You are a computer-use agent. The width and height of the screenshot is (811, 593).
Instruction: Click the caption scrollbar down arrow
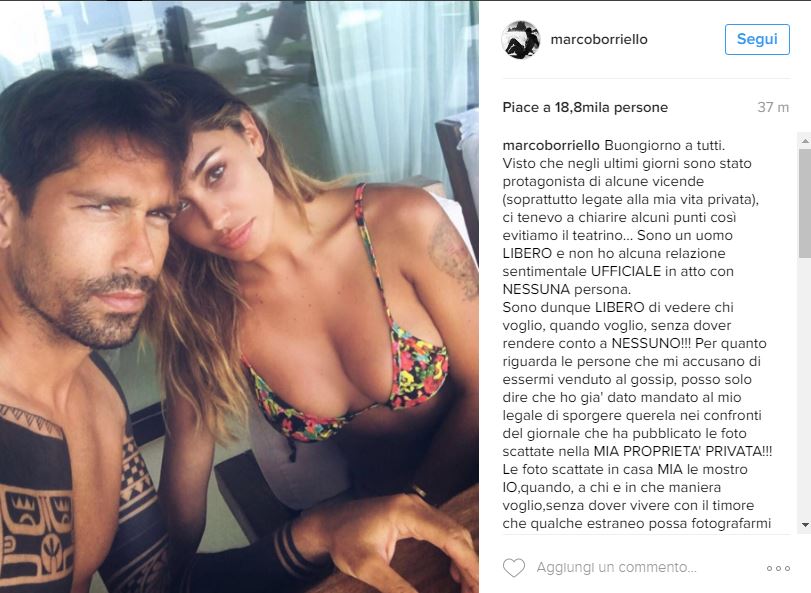(805, 525)
